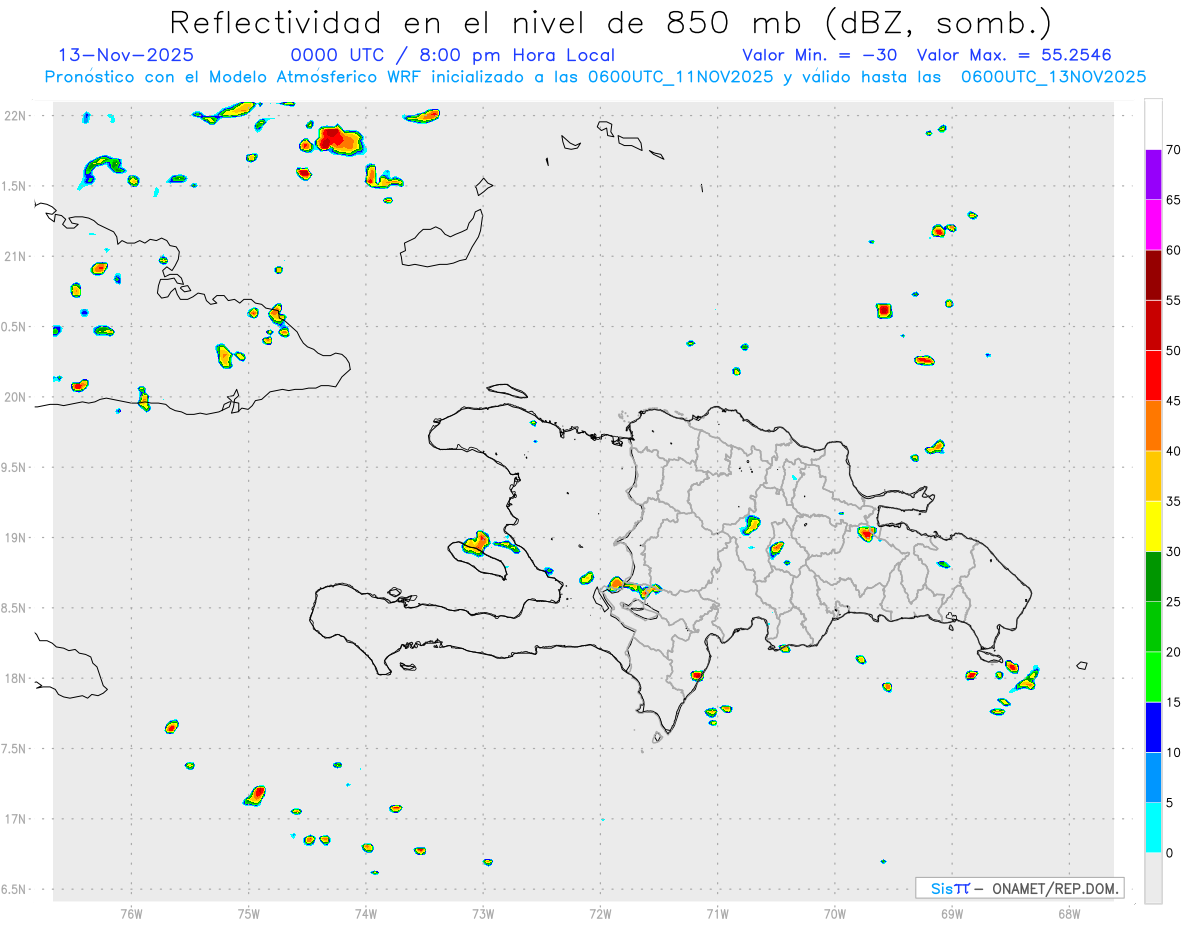This screenshot has width=1200, height=927.
Task: Click the time '0000 UTC / 8:00 pm Hora Local'
Action: [453, 55]
